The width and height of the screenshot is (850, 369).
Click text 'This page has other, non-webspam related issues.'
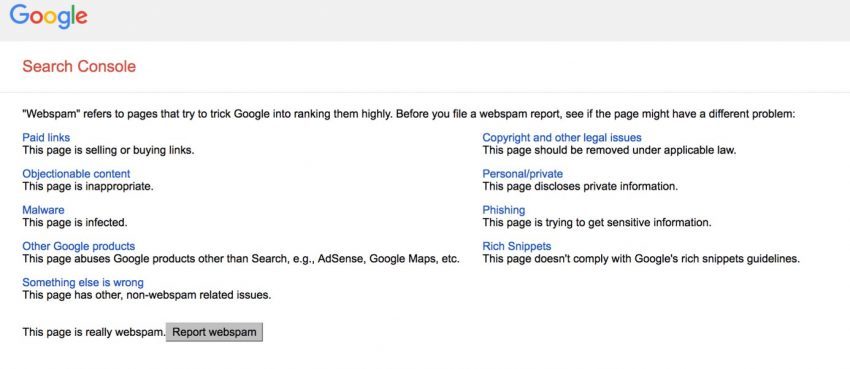(x=146, y=295)
